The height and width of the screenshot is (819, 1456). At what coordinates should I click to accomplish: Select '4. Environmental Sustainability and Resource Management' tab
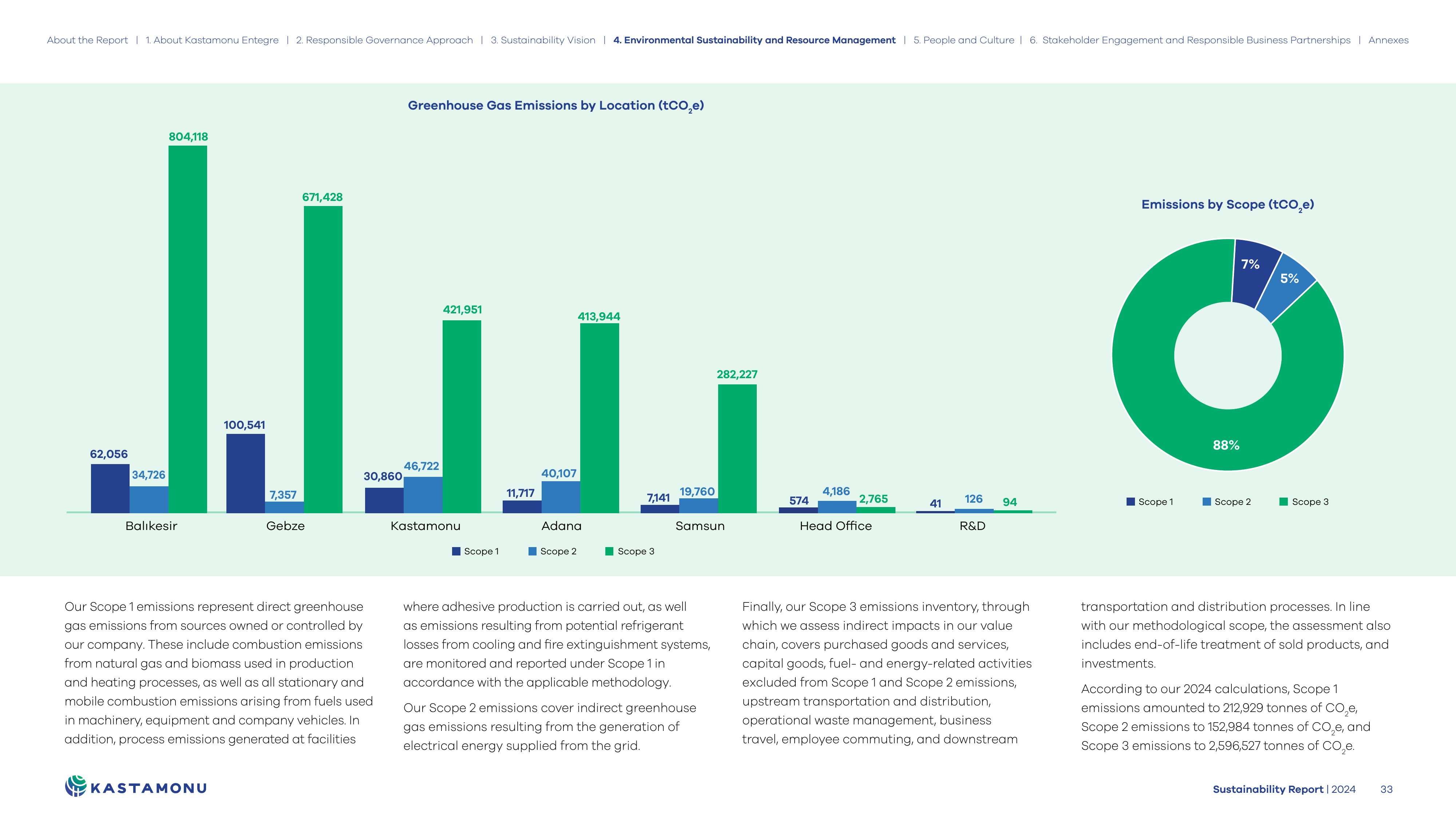point(755,40)
